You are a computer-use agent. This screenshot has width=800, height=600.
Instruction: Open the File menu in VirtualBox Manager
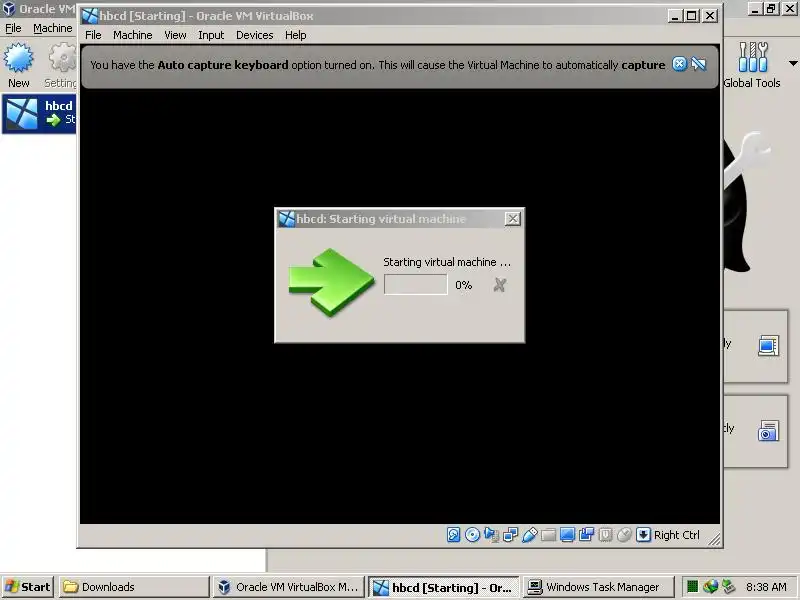coord(13,28)
